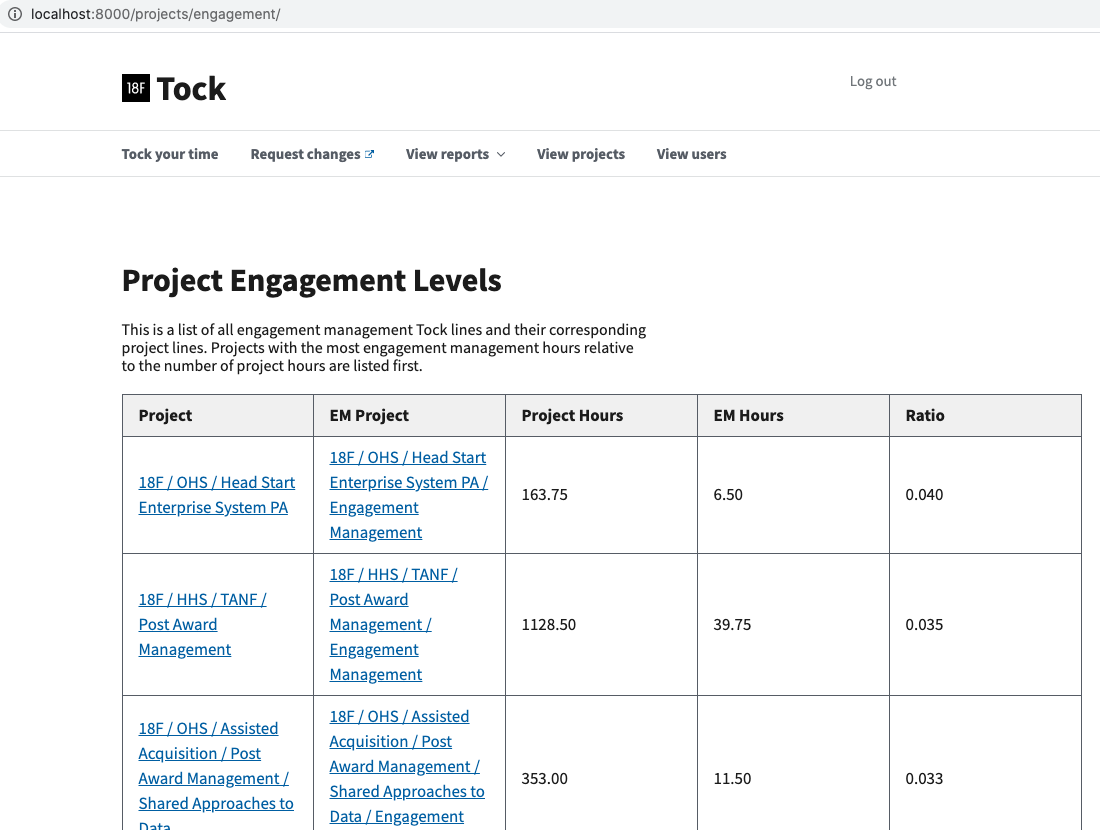The width and height of the screenshot is (1100, 830).
Task: Open Head Start Enterprise System PA Engagement Management link
Action: 408,495
